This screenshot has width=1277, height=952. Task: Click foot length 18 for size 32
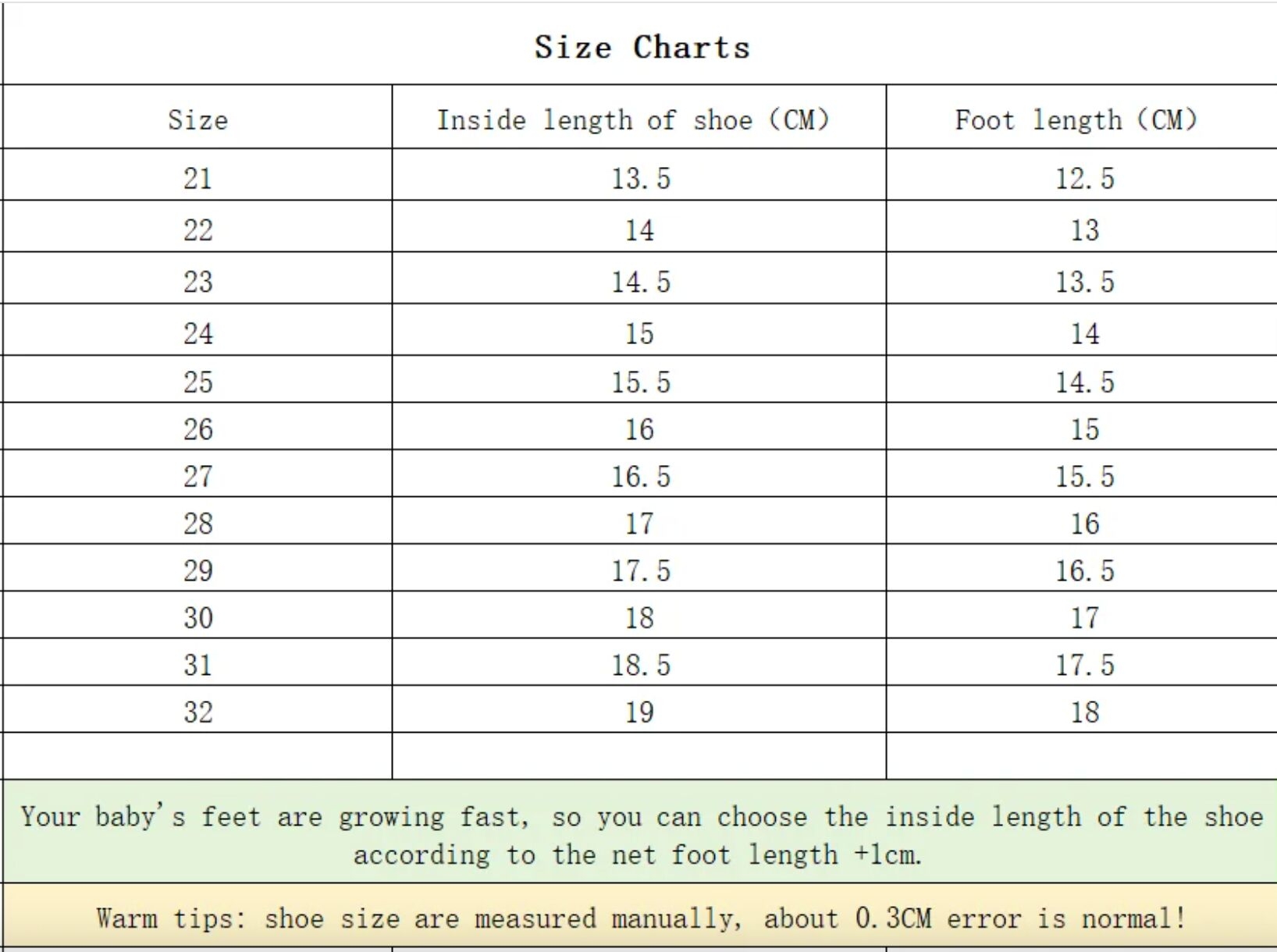(1084, 712)
